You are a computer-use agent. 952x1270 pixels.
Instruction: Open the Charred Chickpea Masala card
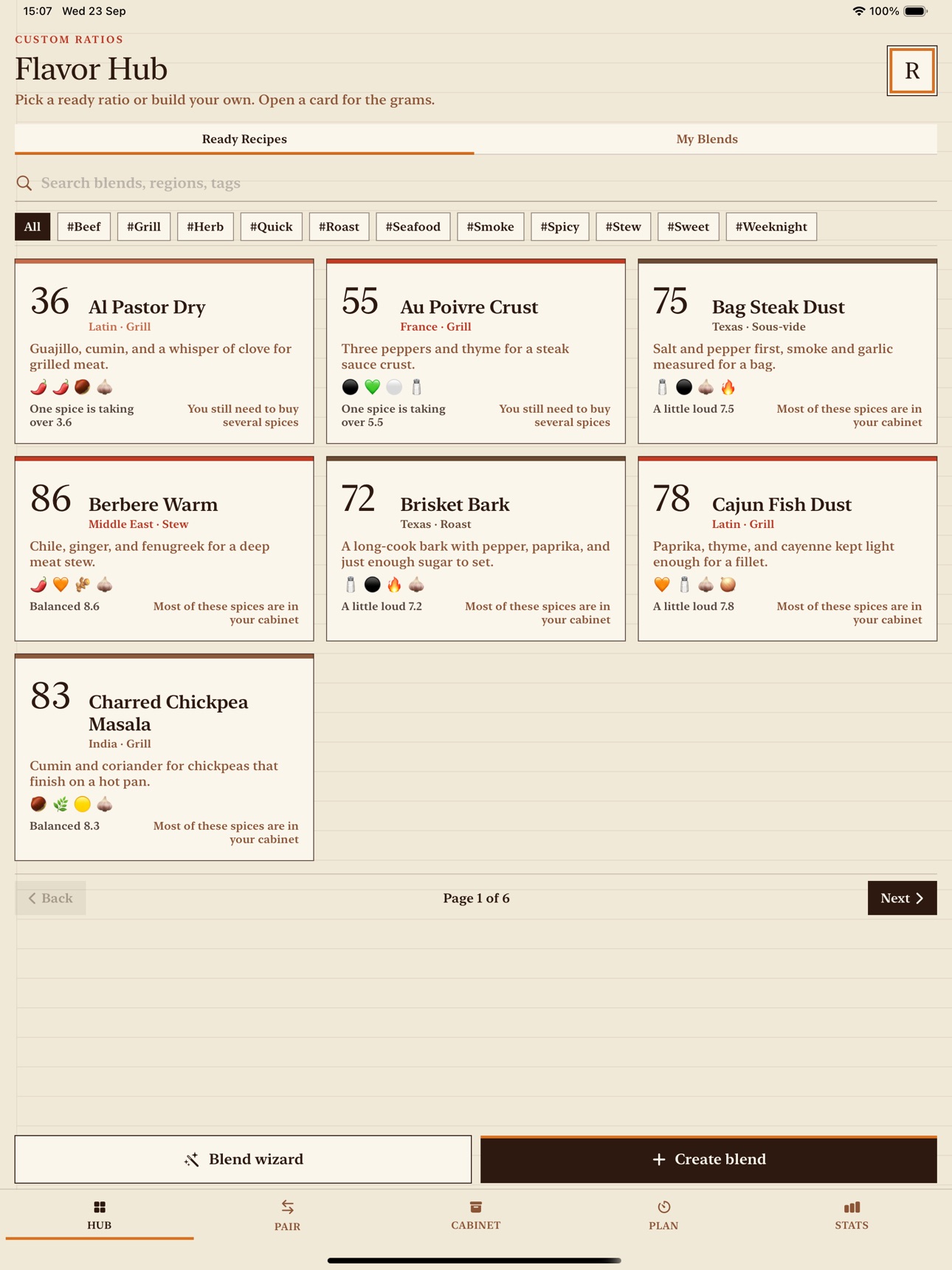tap(164, 757)
